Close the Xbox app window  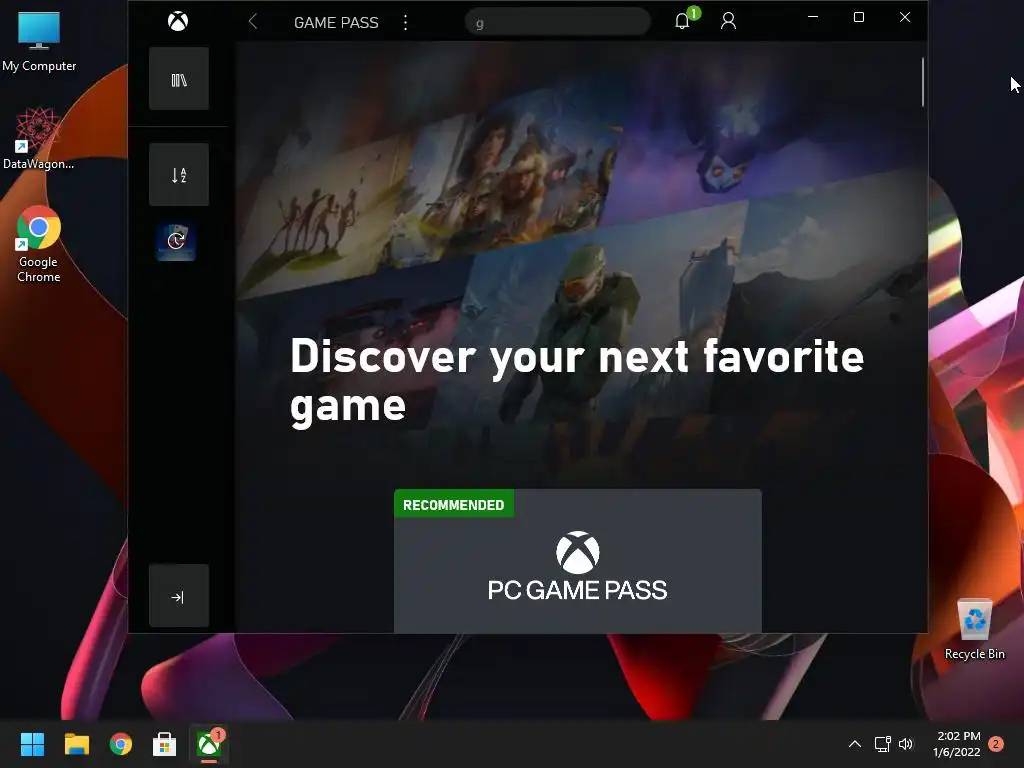904,18
